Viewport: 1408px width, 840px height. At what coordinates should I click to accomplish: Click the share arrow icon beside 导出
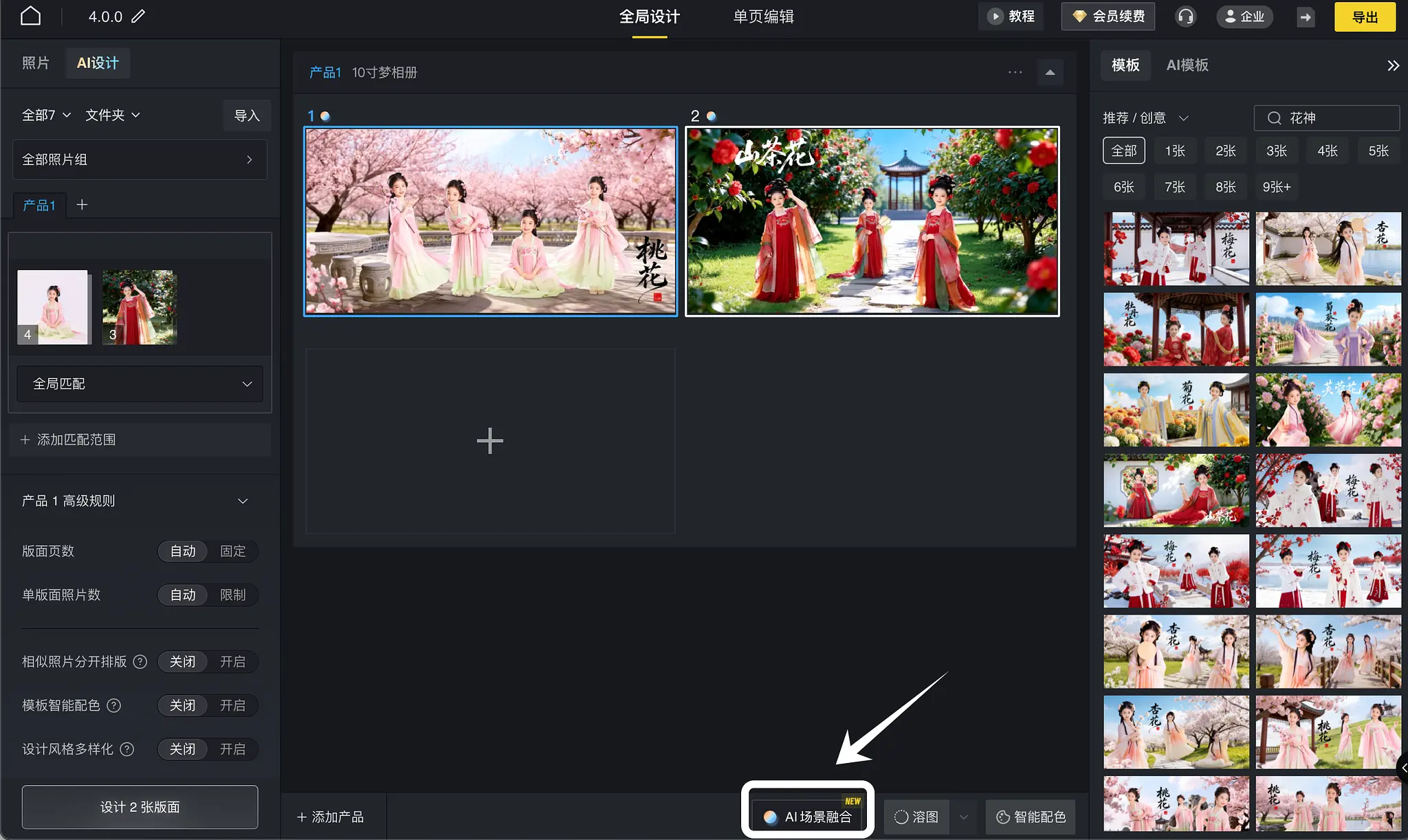point(1306,16)
